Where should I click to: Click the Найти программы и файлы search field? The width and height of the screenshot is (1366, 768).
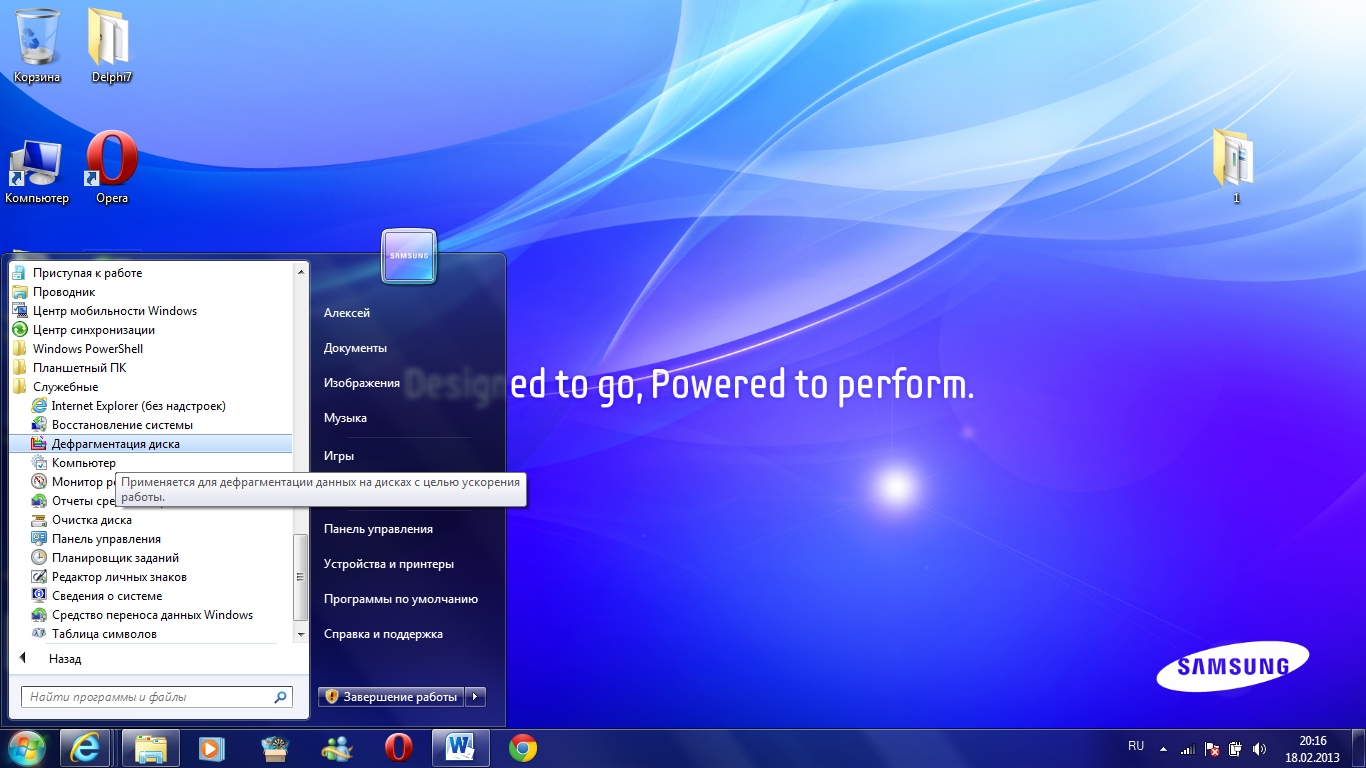146,697
